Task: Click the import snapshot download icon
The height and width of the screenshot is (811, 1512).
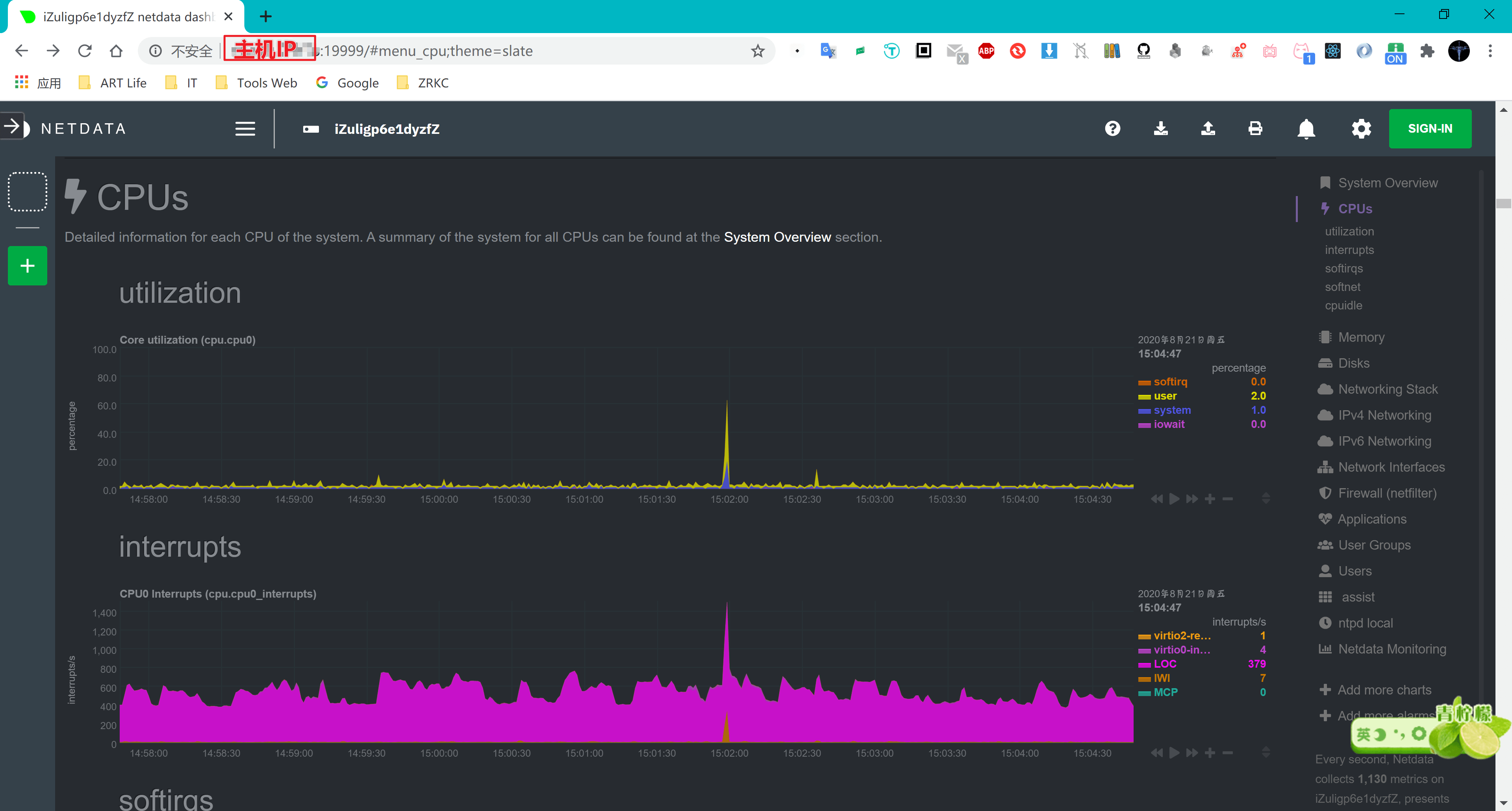Action: coord(1160,128)
